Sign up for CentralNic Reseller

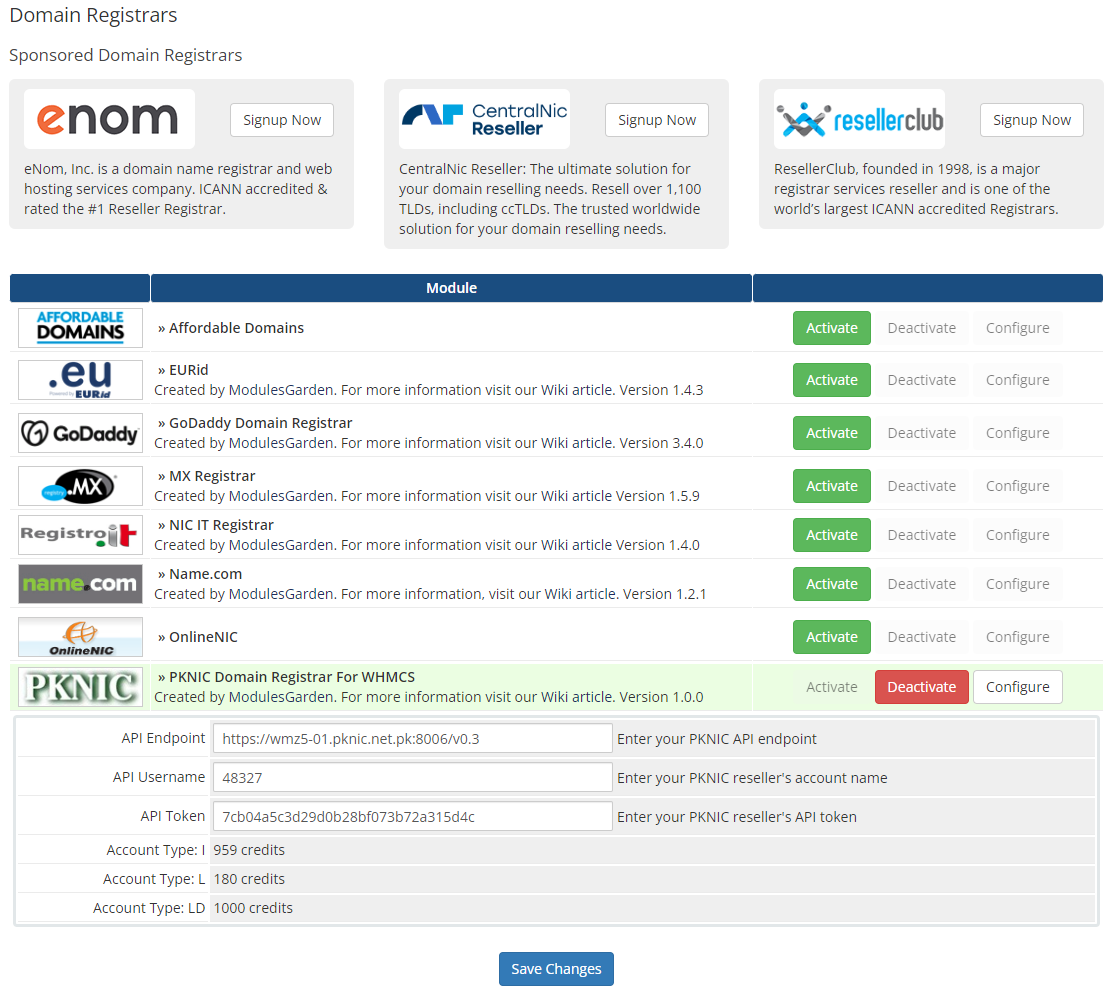point(657,120)
